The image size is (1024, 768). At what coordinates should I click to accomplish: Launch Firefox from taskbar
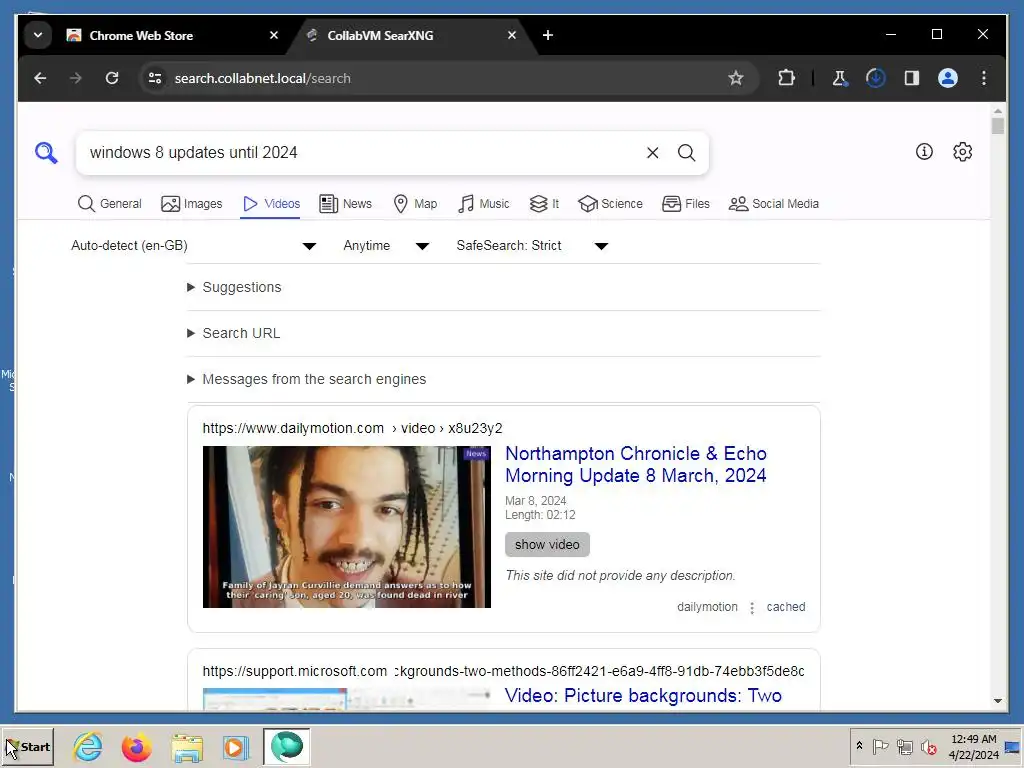(136, 747)
